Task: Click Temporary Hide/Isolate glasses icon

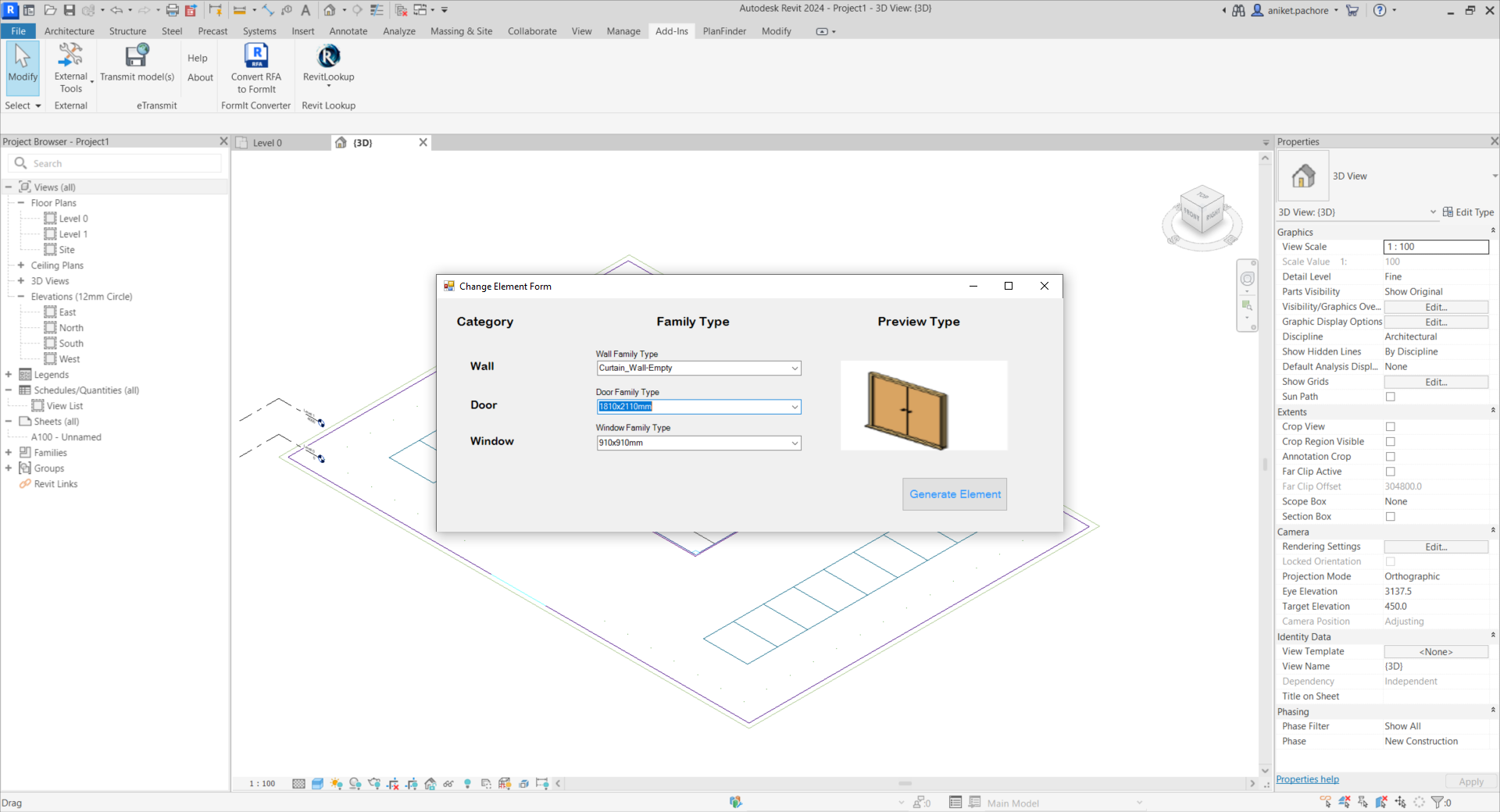Action: (x=448, y=783)
